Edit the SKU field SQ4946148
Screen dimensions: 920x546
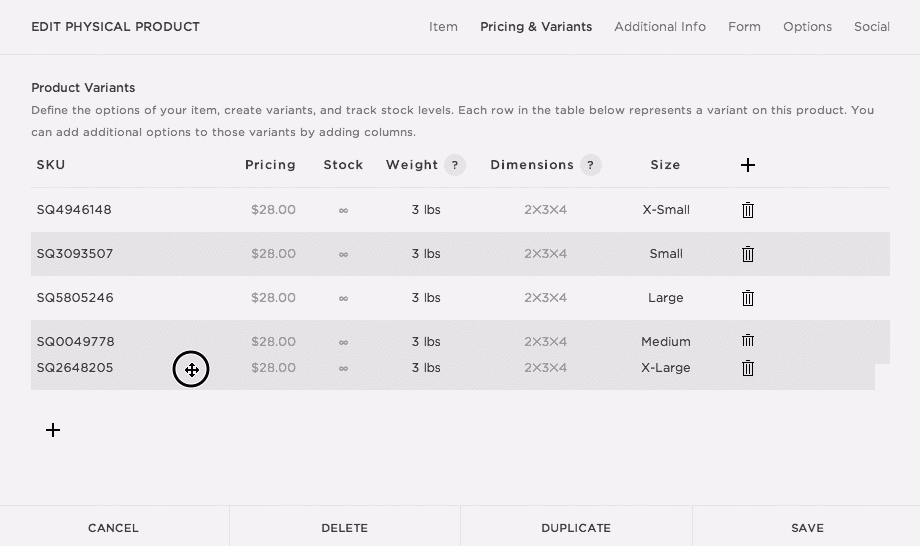[74, 210]
